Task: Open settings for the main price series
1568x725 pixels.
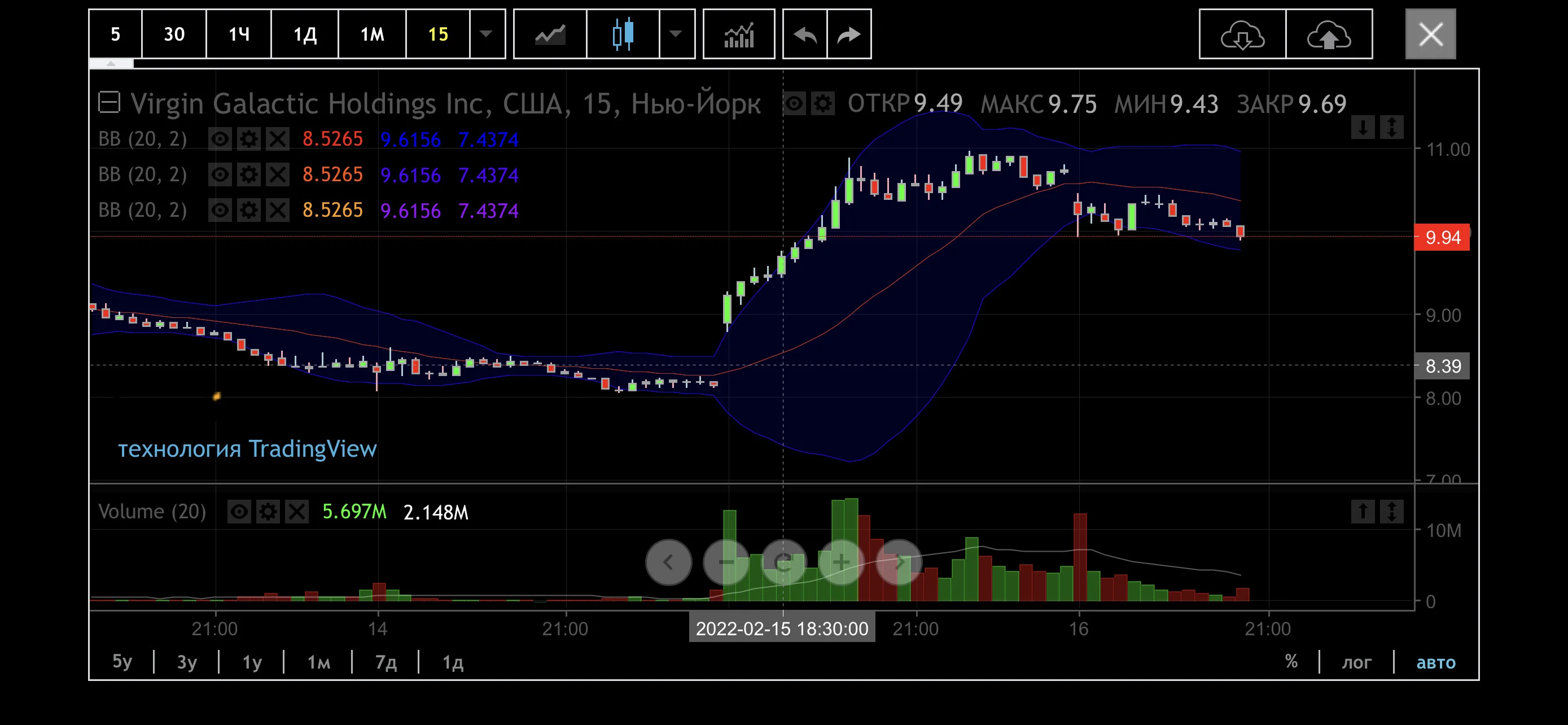Action: (x=823, y=103)
